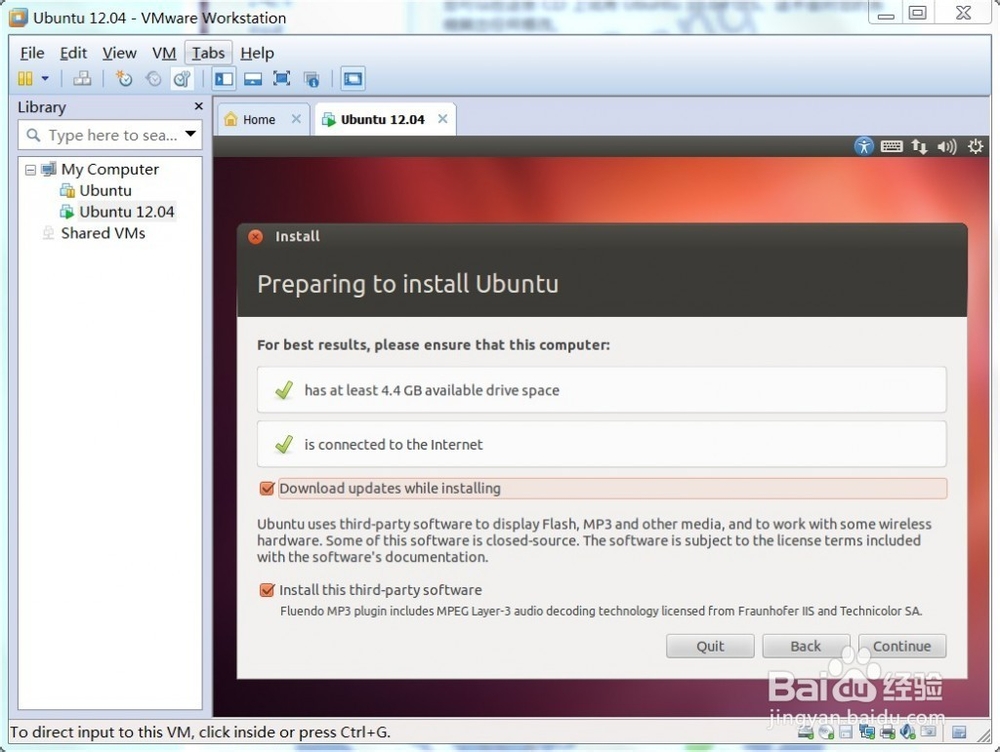The height and width of the screenshot is (752, 1000).
Task: Open the system gear menu in panel
Action: [x=975, y=146]
